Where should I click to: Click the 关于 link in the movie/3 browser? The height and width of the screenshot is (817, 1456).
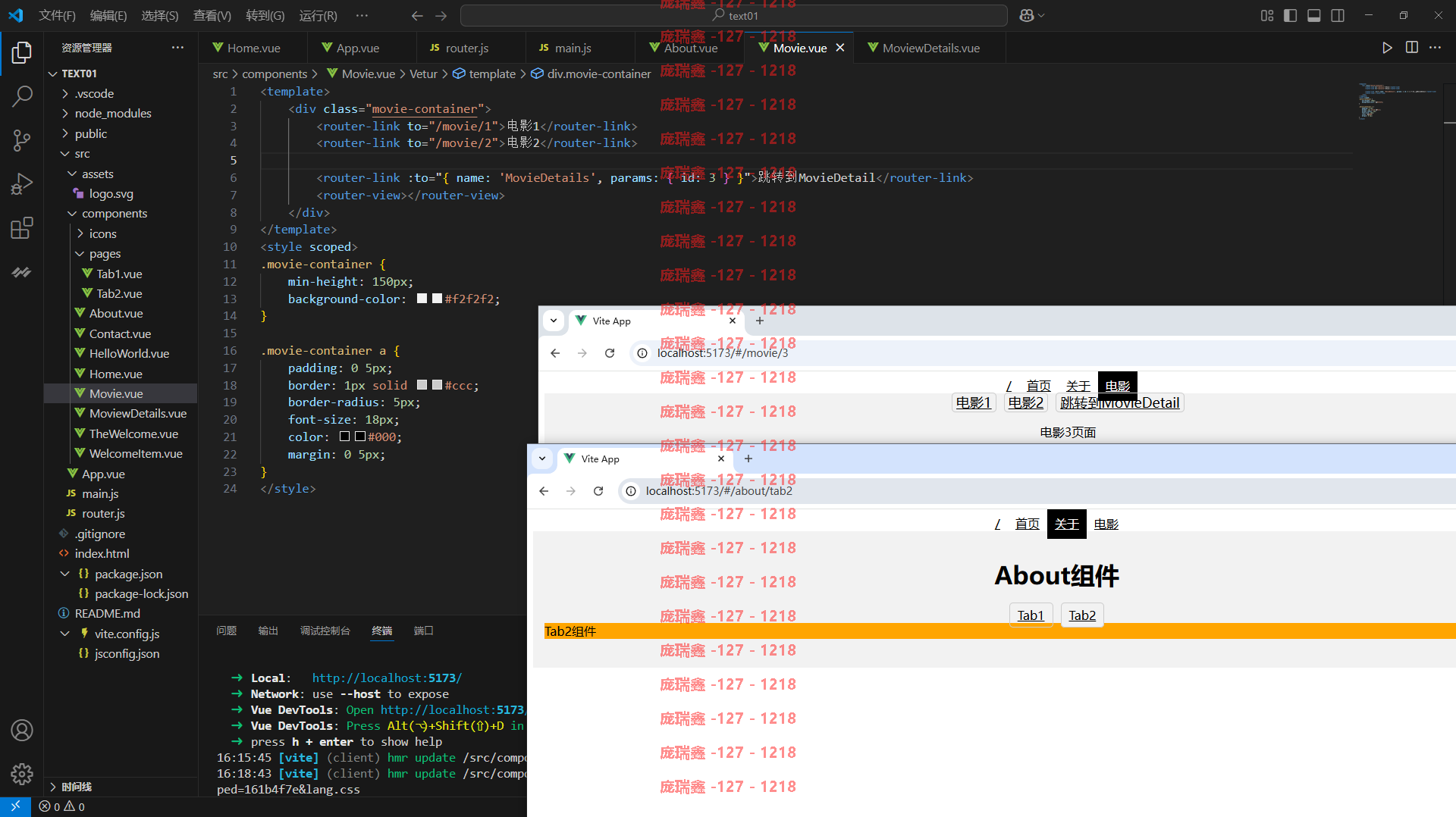click(1078, 387)
